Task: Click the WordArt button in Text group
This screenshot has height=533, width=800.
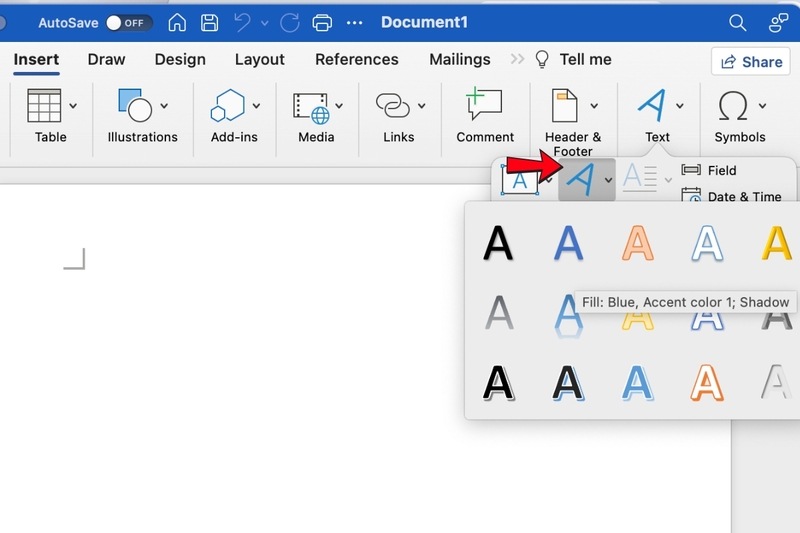Action: (581, 180)
